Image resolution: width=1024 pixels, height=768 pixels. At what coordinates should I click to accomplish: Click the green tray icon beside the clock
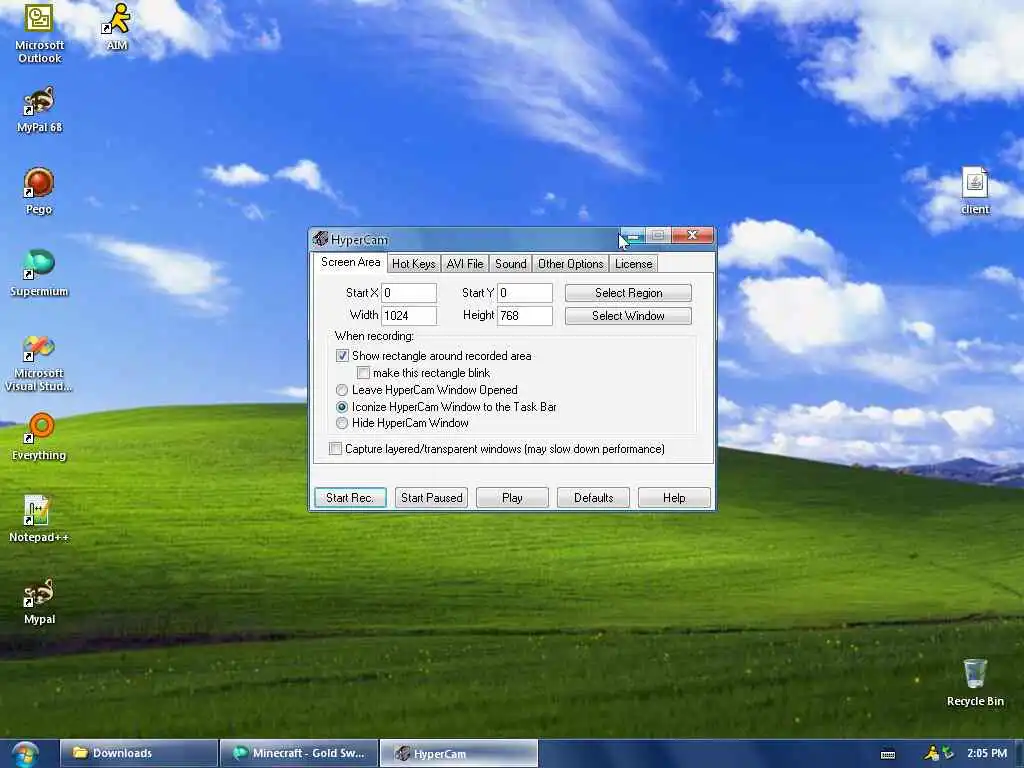pos(947,753)
